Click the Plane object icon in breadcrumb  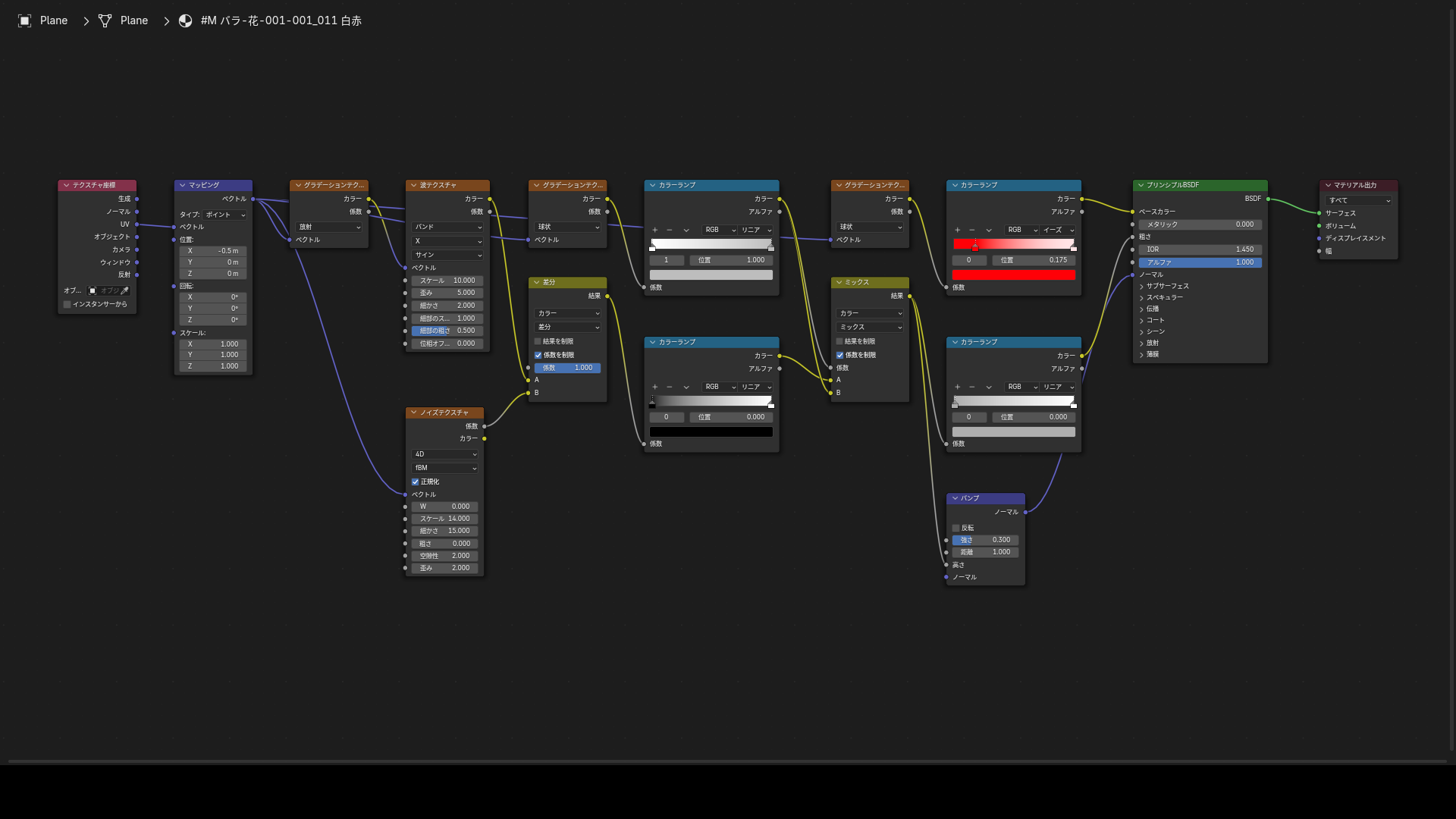pyautogui.click(x=24, y=20)
